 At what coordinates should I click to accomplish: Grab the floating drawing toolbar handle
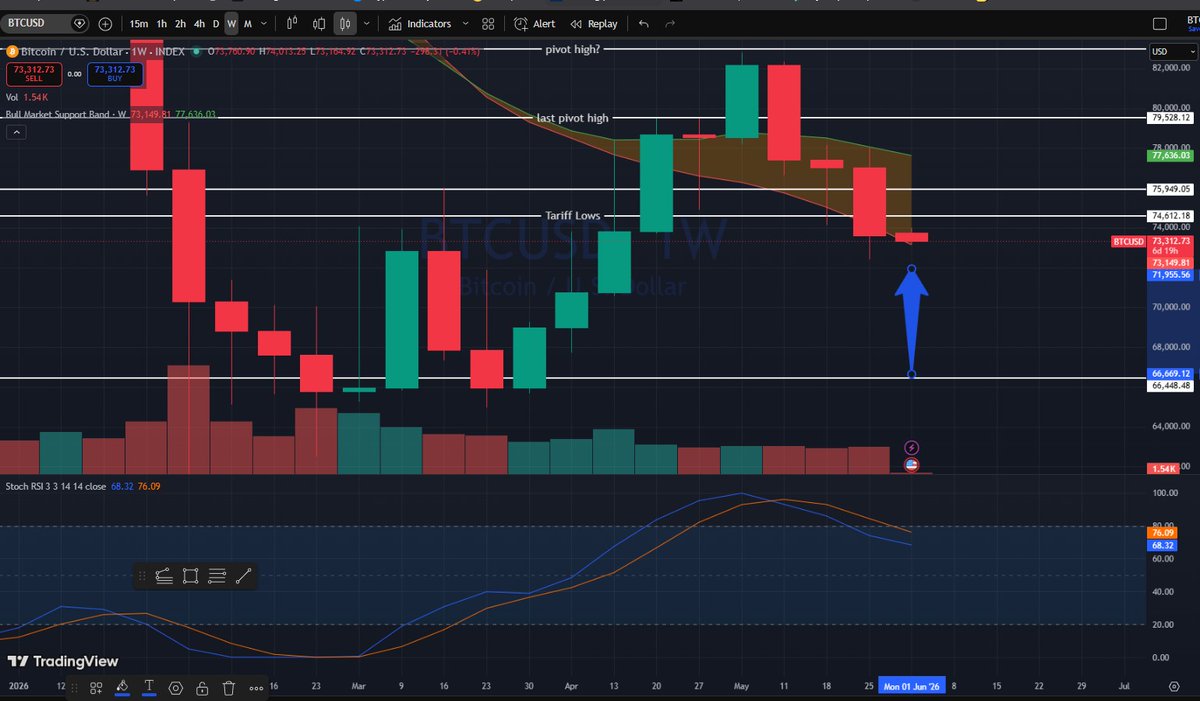[x=143, y=576]
